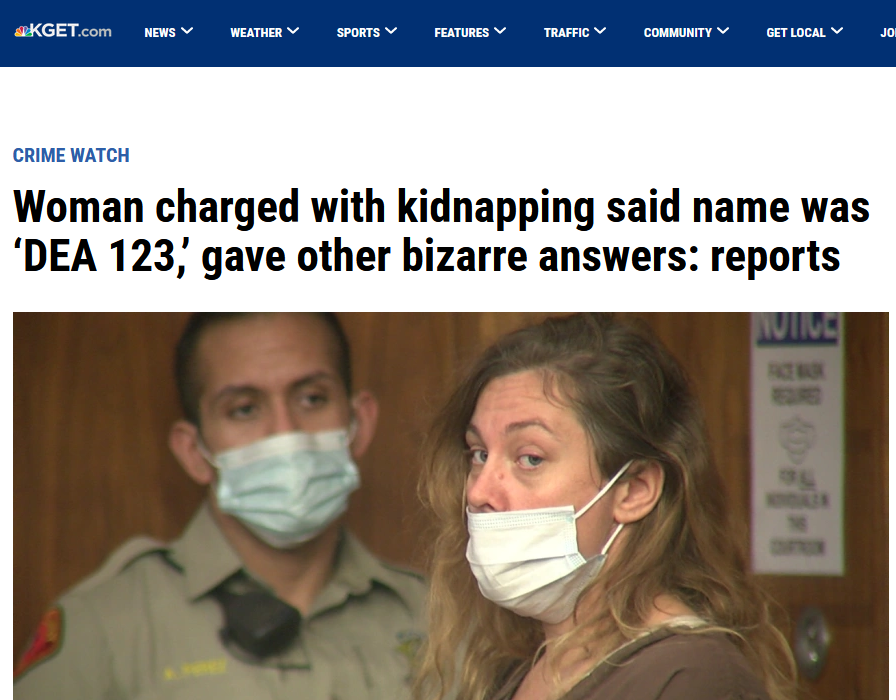Expand the Traffic dropdown chevron
The height and width of the screenshot is (700, 896).
point(600,31)
